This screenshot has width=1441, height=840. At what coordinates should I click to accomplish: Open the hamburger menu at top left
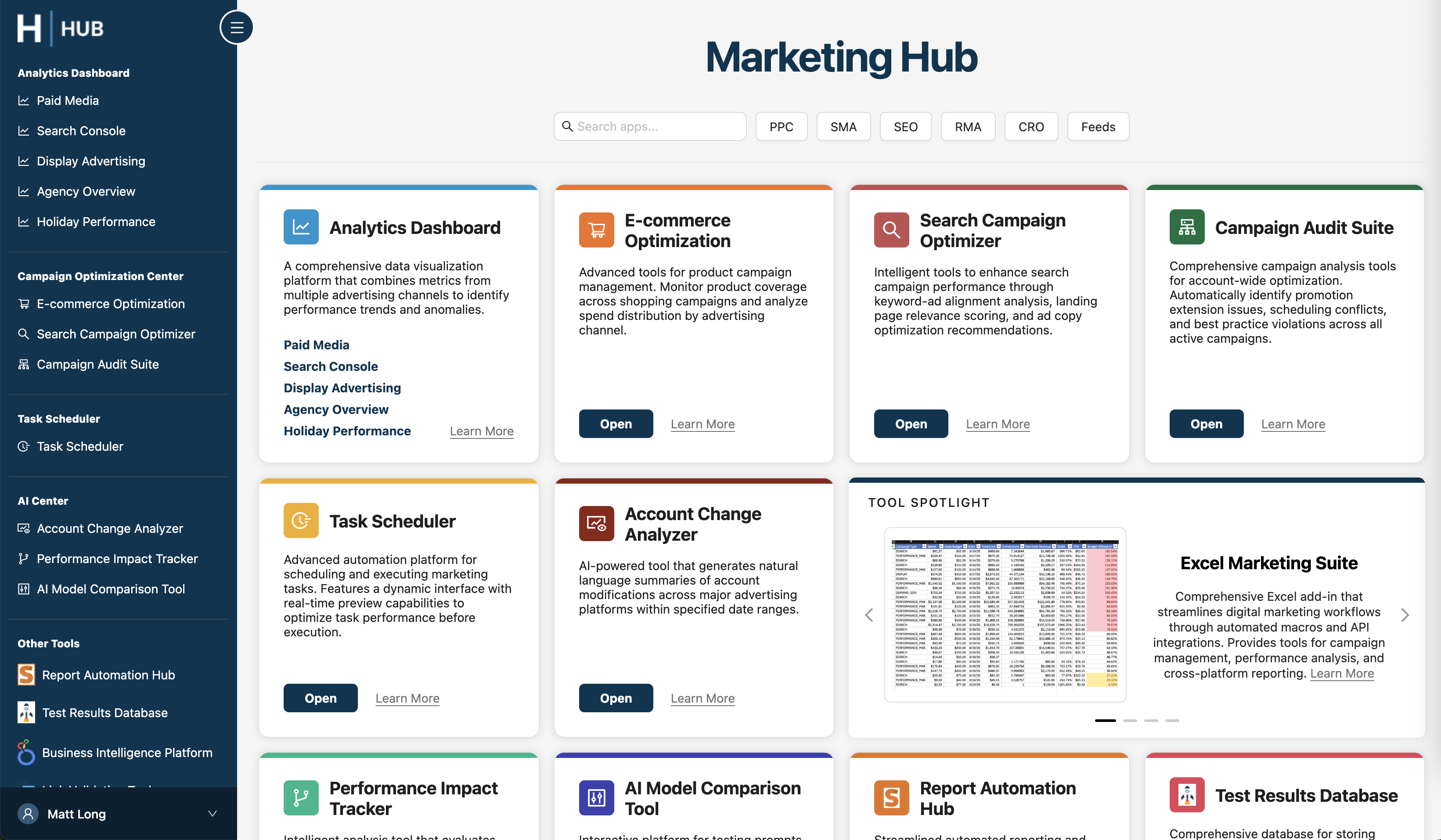(x=236, y=27)
